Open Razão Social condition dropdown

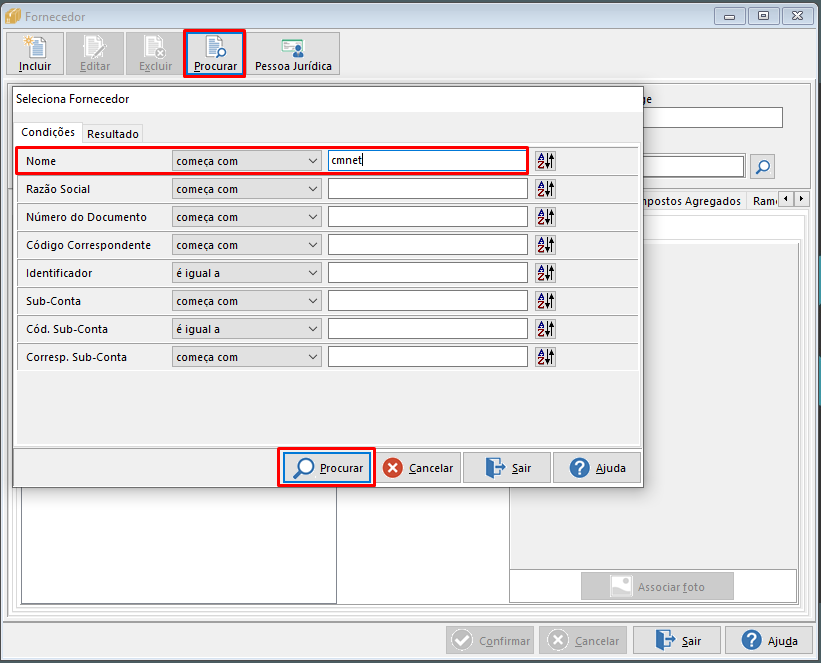click(x=247, y=189)
